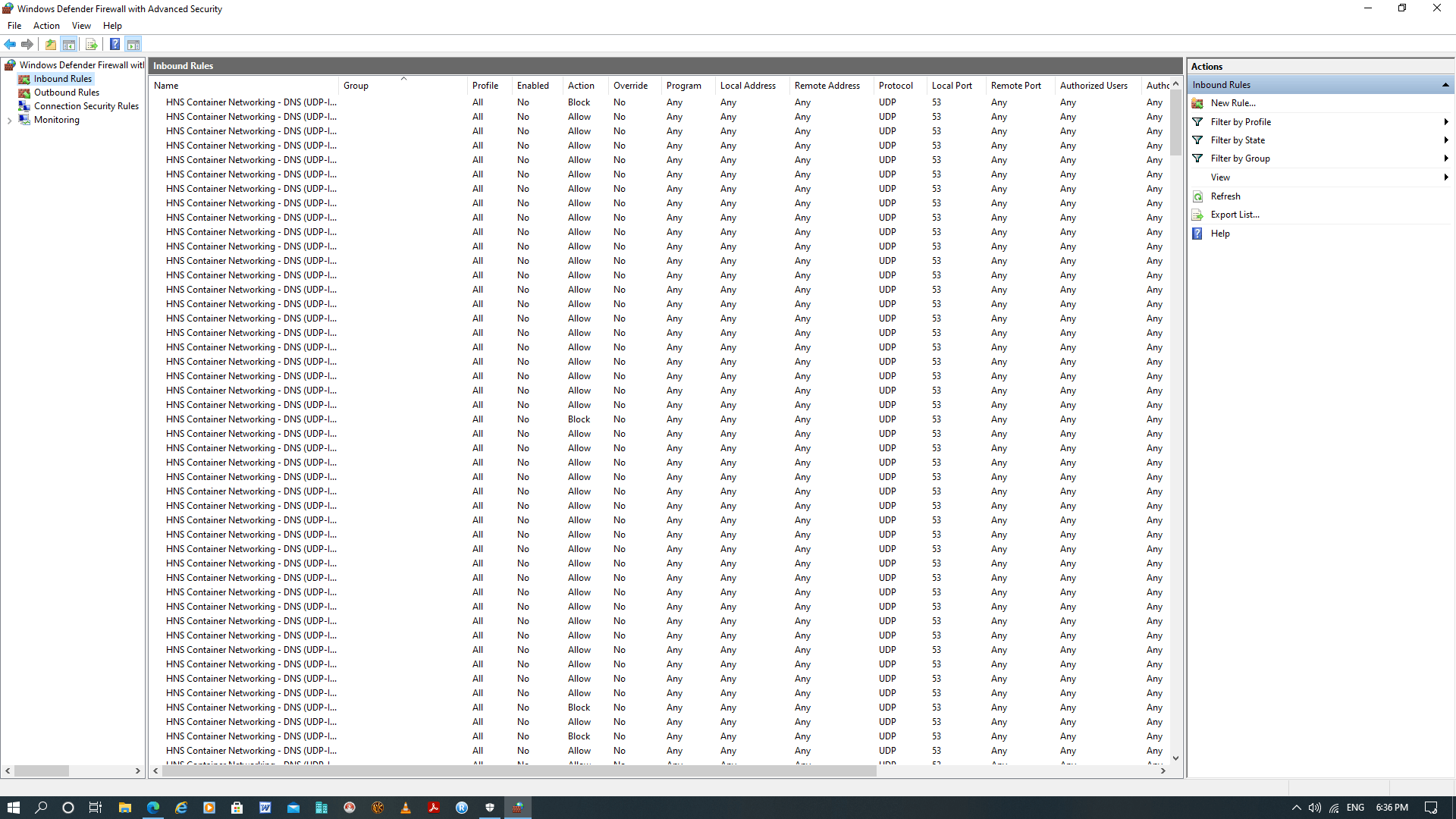1456x819 pixels.
Task: Toggle the Show/Hide Console Tree icon
Action: point(69,44)
